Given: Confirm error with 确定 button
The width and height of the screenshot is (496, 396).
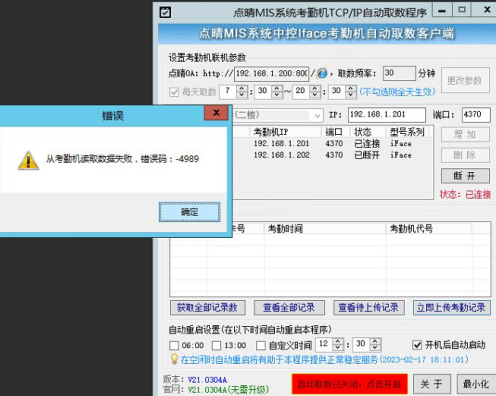Looking at the screenshot, I should [x=189, y=212].
